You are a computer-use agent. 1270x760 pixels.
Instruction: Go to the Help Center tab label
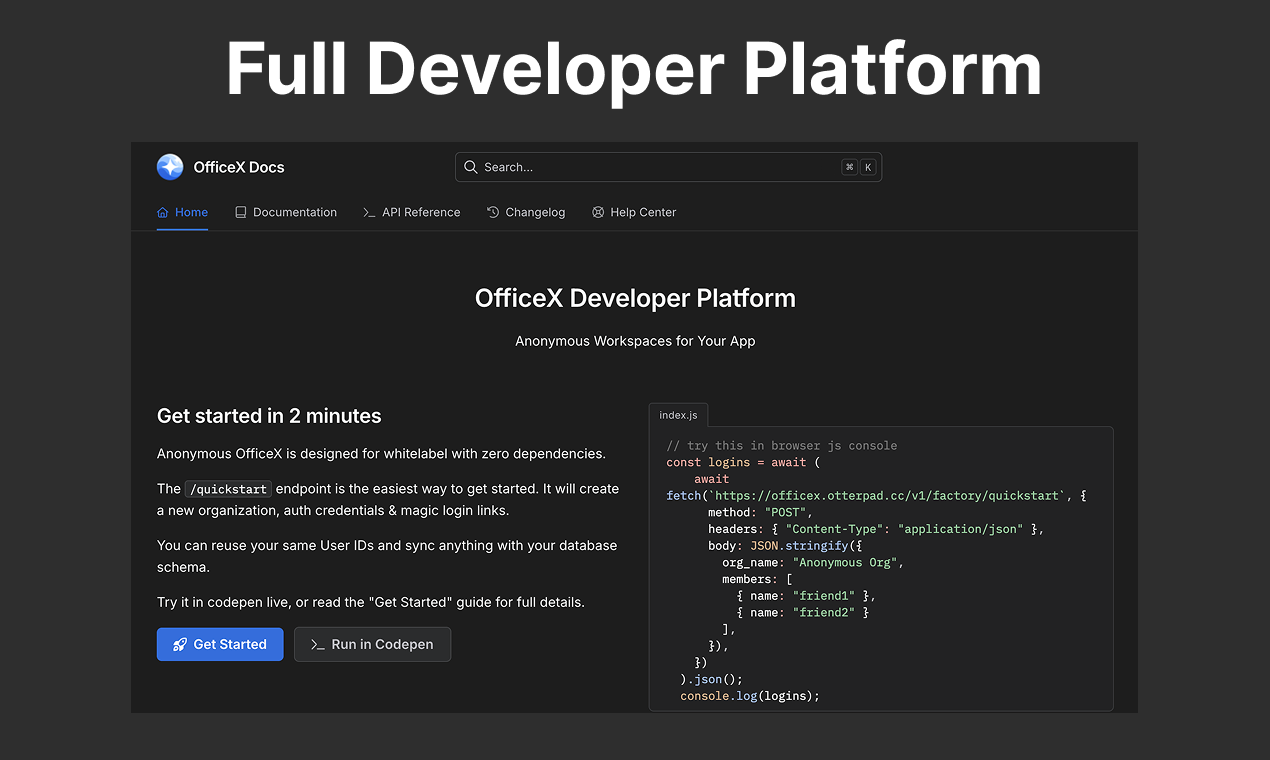click(643, 212)
